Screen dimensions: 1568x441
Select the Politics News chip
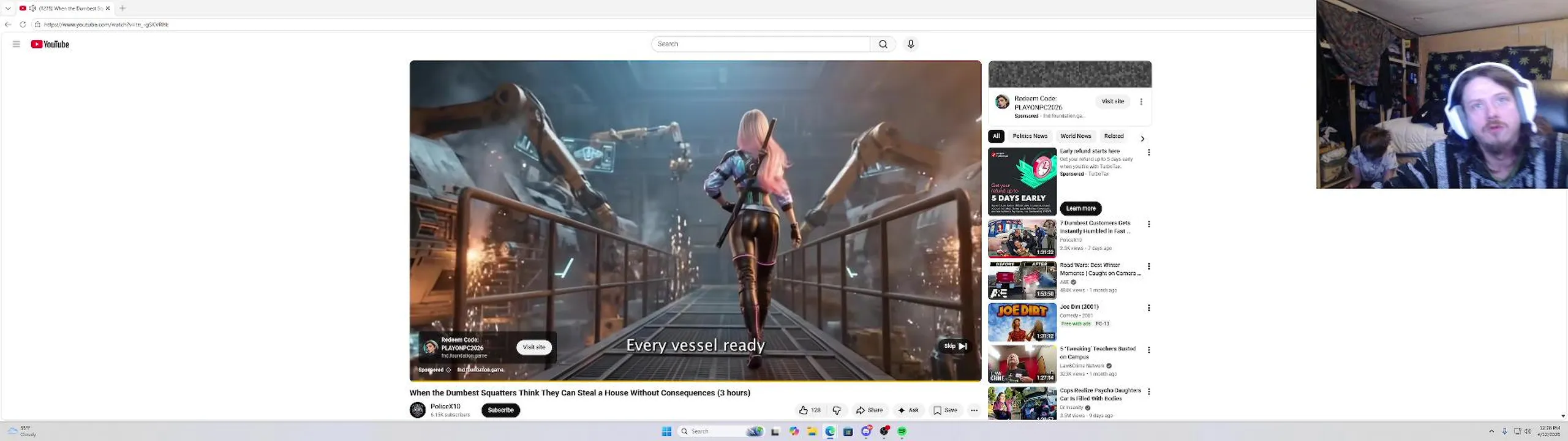tap(1030, 136)
